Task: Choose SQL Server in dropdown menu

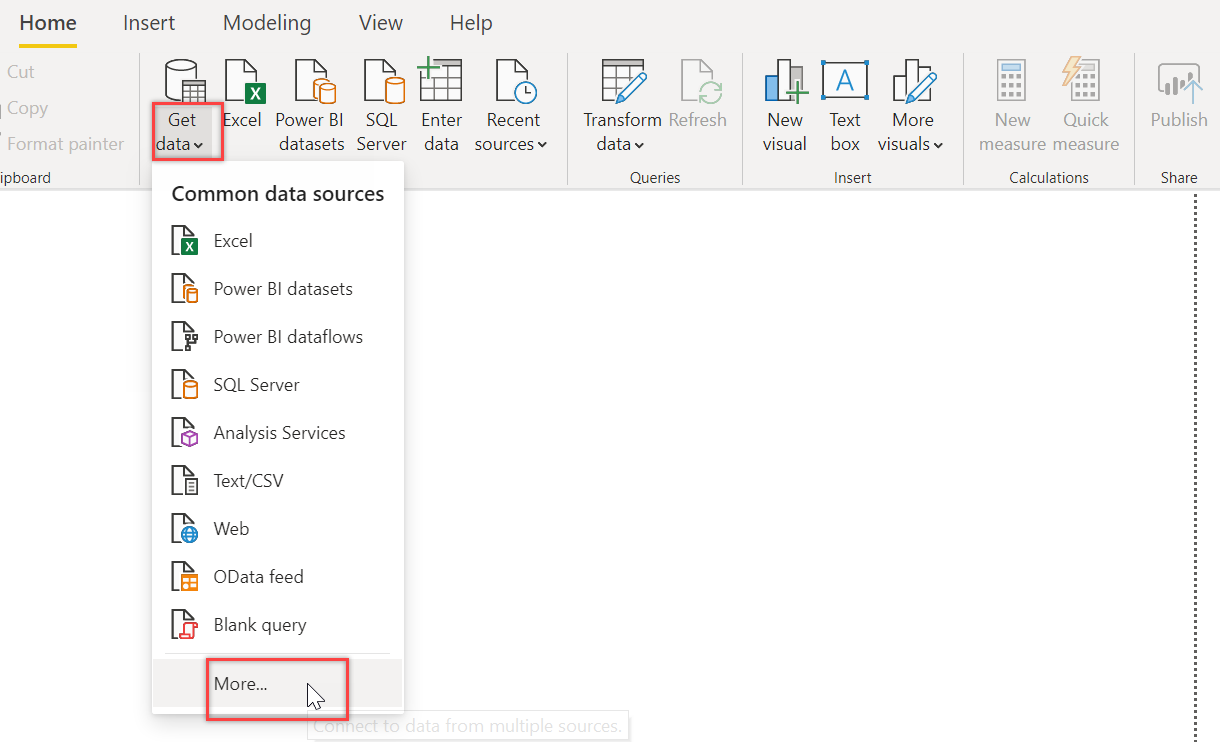Action: 278,385
